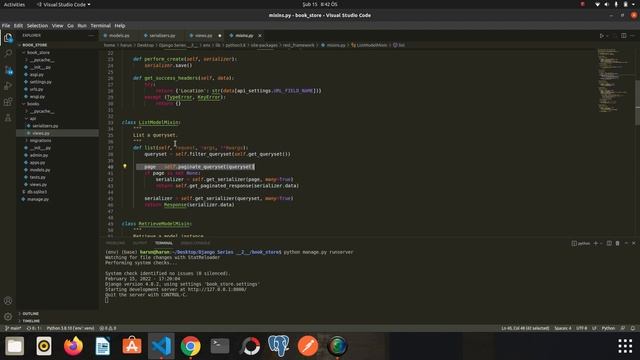Open the Testing flask icon view
The width and height of the screenshot is (640, 360).
(8, 118)
